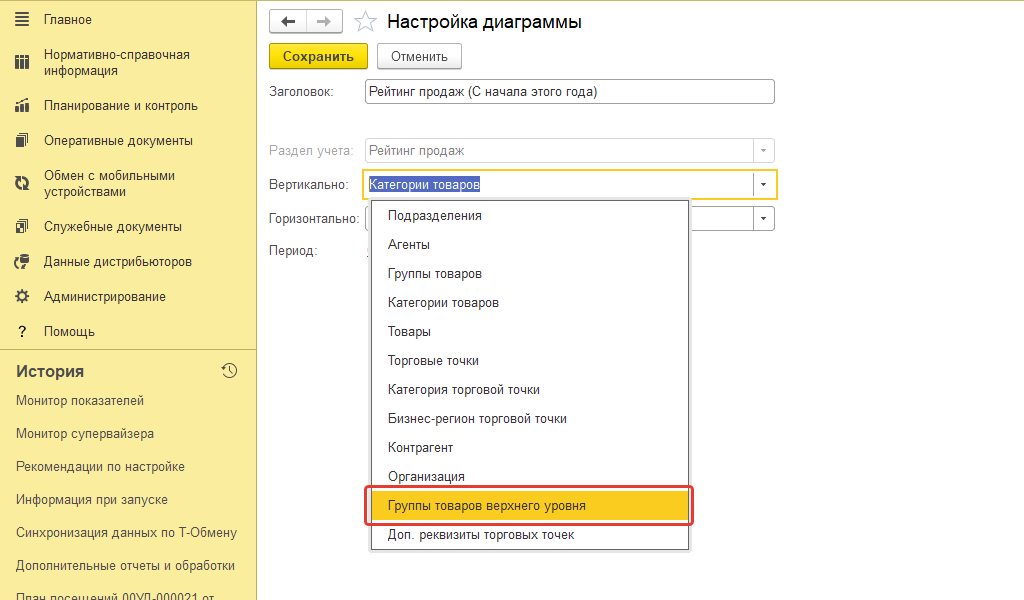Click the sync icon for Обмен с мобильными устройствами

(22, 183)
